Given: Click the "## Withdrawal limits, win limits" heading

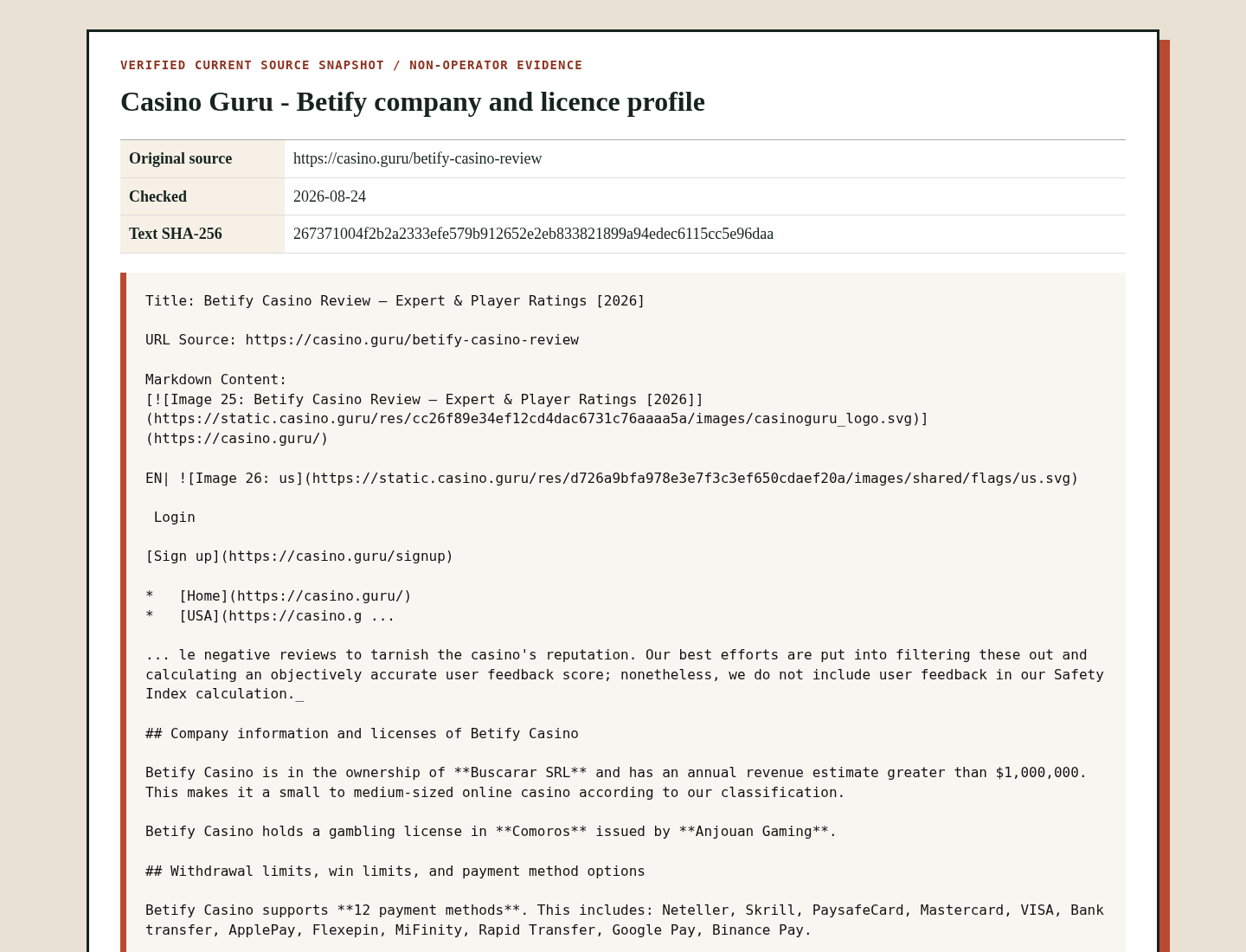Looking at the screenshot, I should [x=395, y=872].
